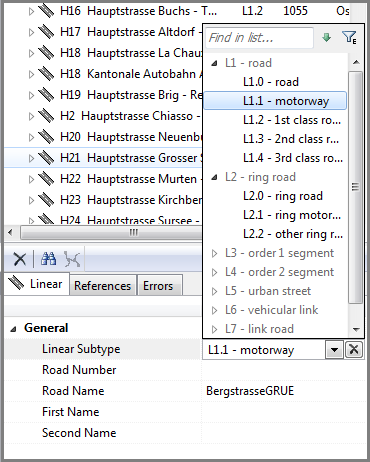Clear Linear Subtype with the X button
370x462 pixels.
[x=354, y=350]
